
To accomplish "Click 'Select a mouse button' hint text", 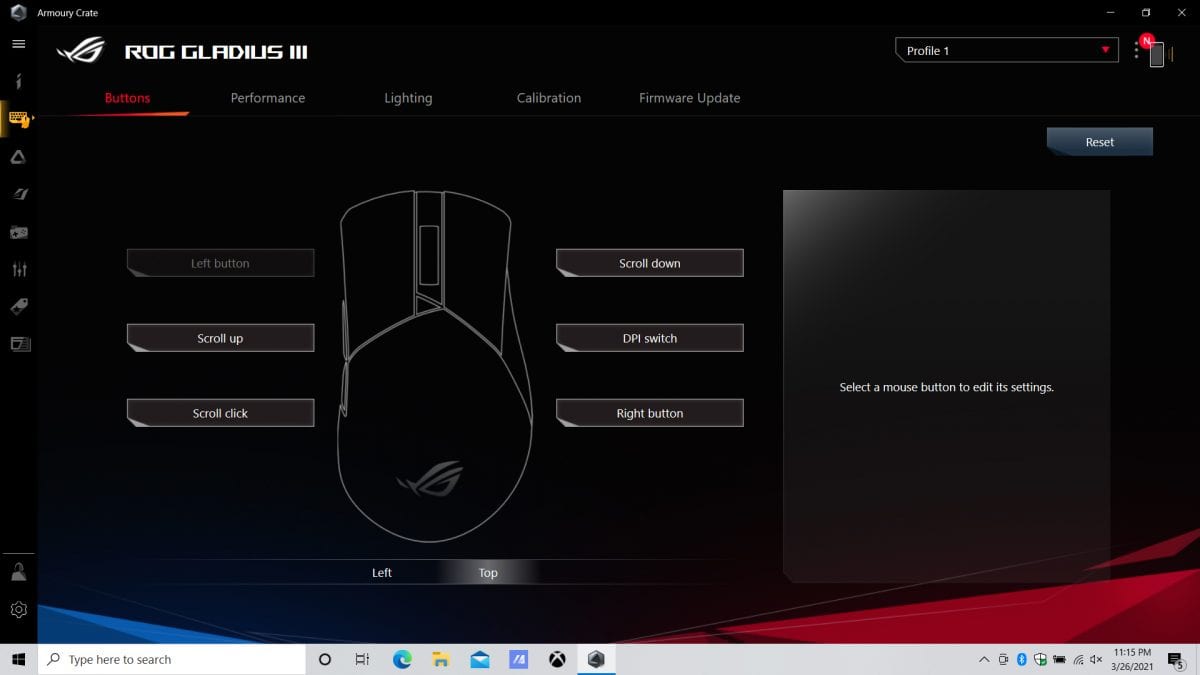I will [x=946, y=387].
